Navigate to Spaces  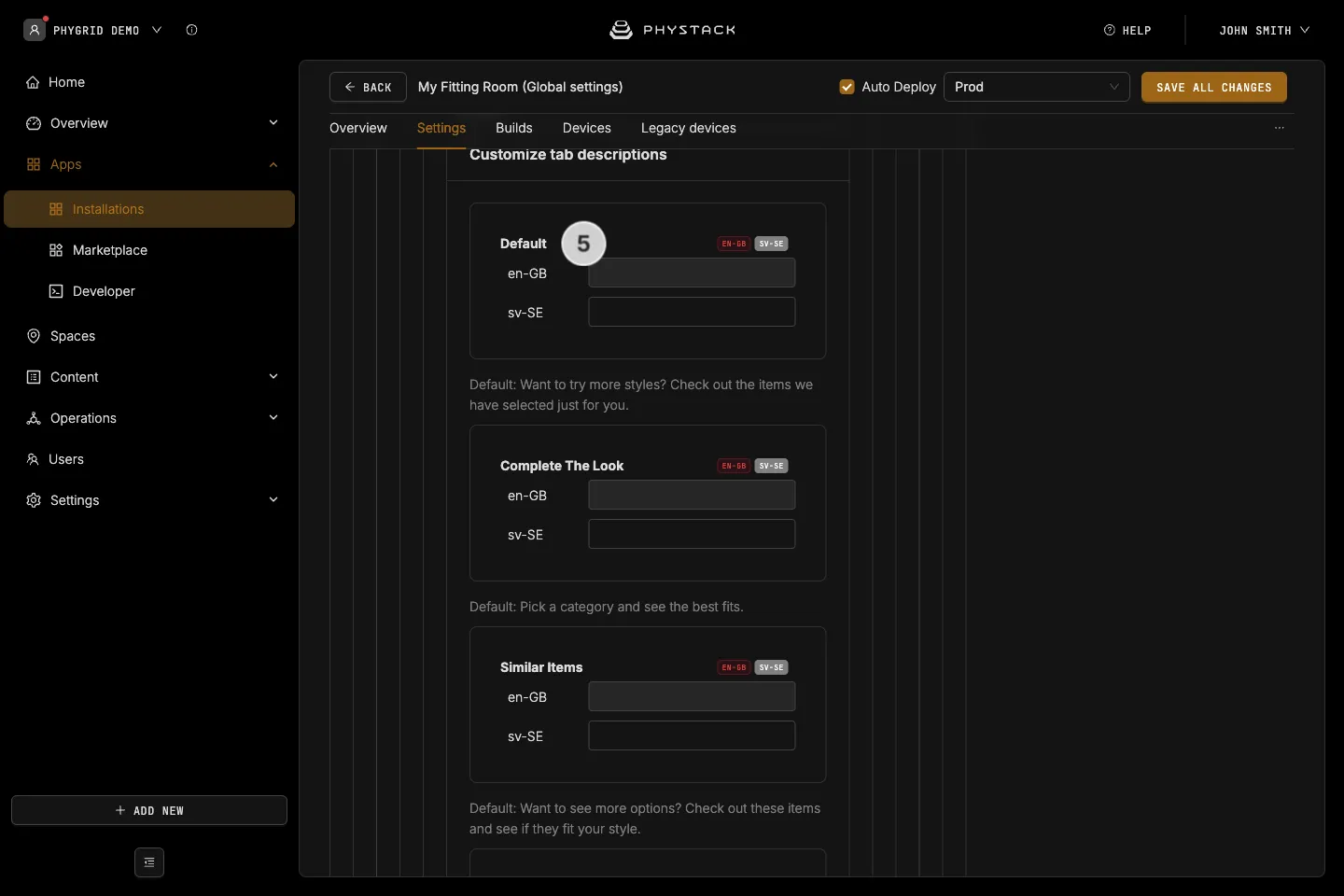[149, 336]
